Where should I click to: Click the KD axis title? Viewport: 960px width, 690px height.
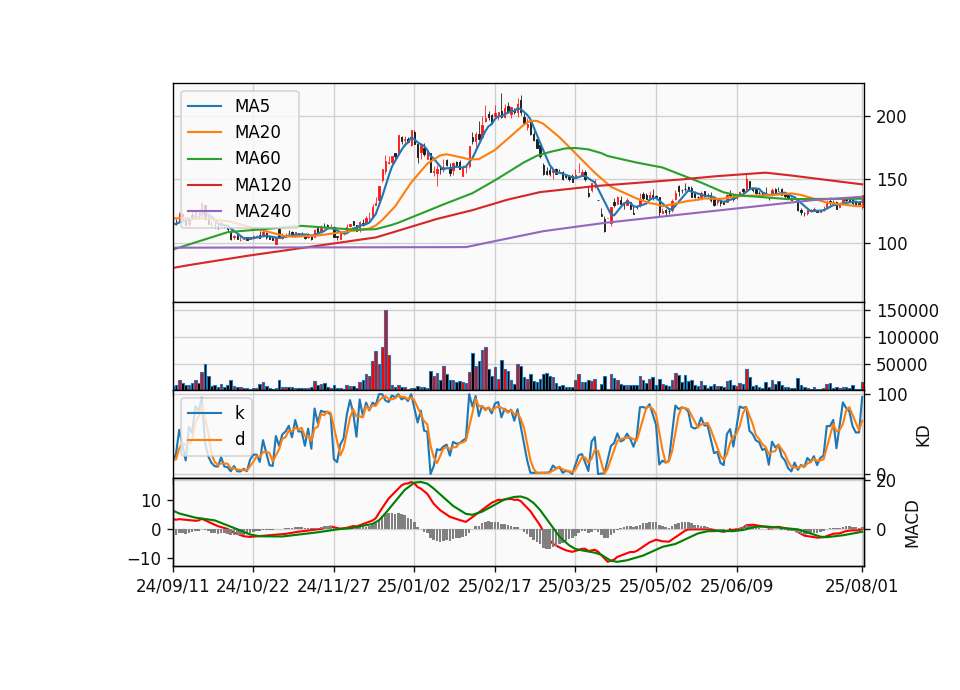[923, 437]
